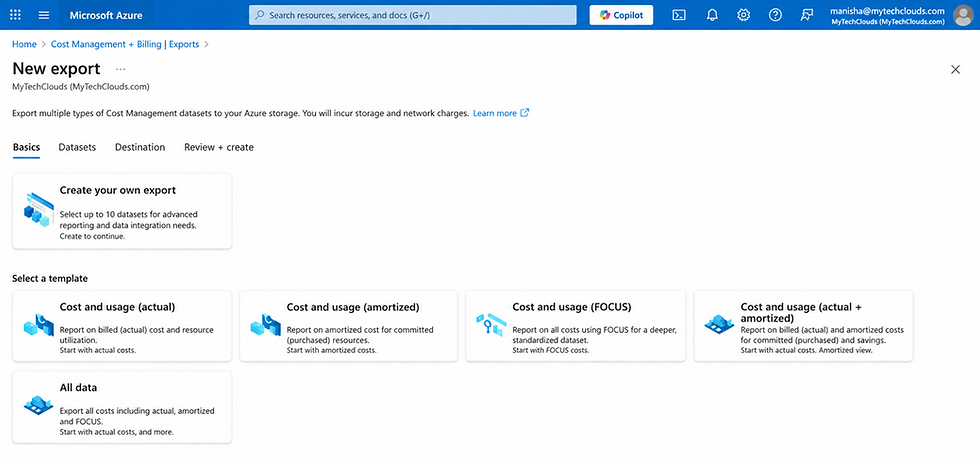Click the external link icon after Learn more
980x462 pixels.
click(525, 113)
